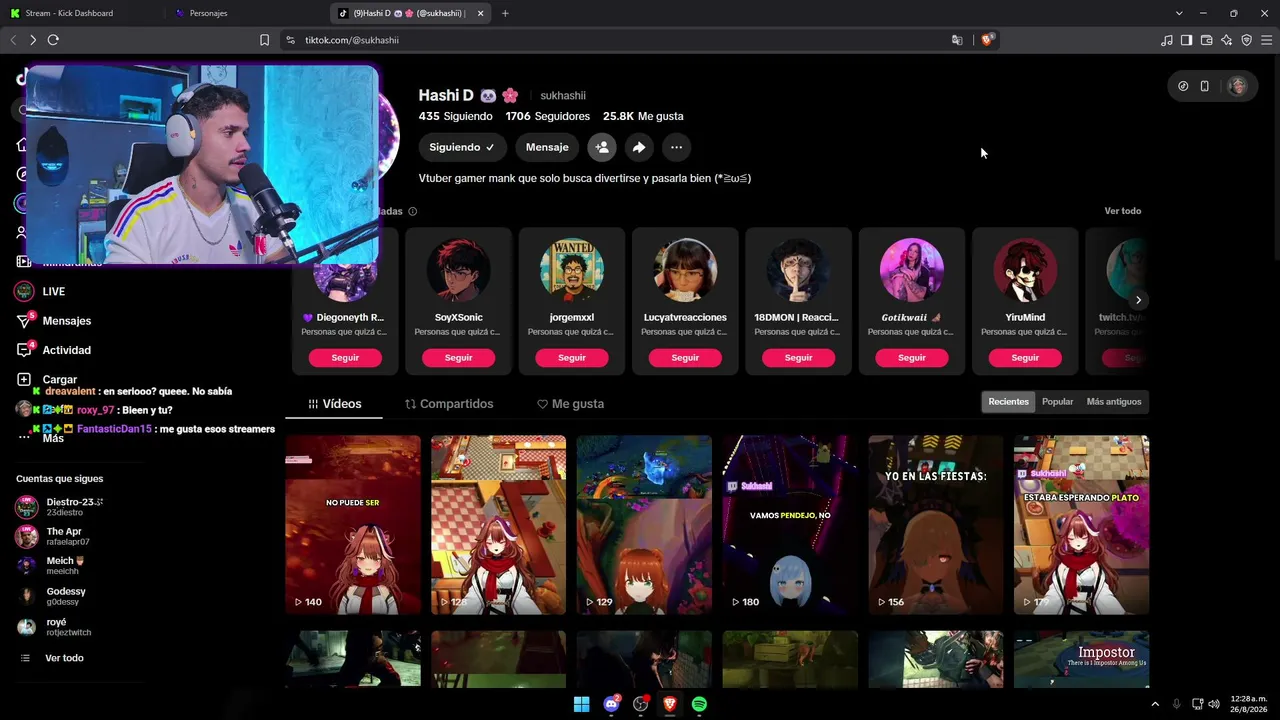Open the three-dot more options menu

tap(676, 147)
